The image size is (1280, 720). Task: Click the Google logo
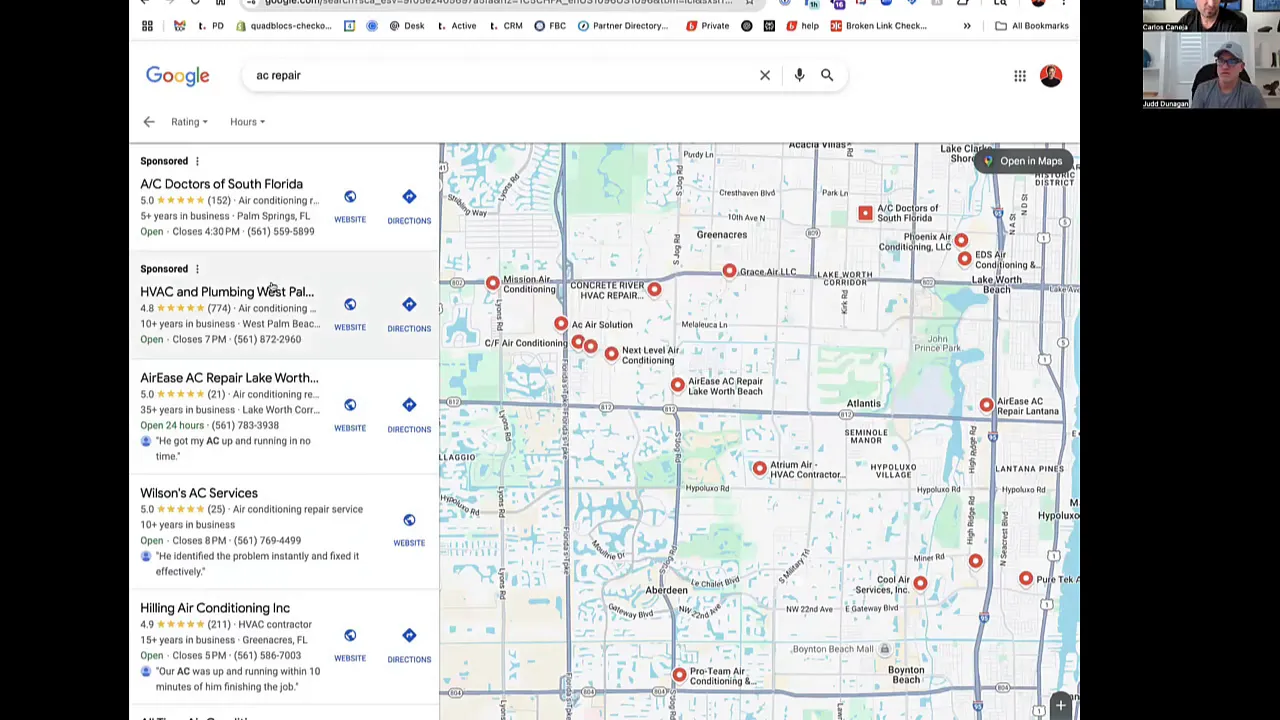tap(177, 76)
